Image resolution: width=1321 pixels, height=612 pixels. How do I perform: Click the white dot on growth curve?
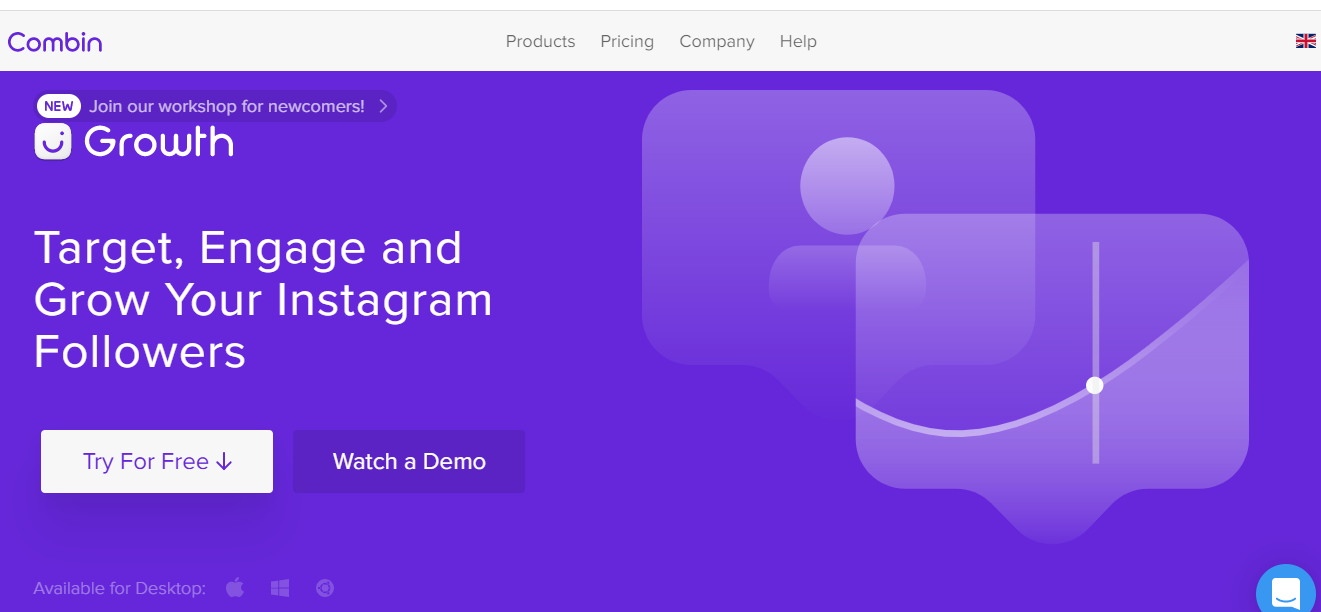coord(1095,385)
